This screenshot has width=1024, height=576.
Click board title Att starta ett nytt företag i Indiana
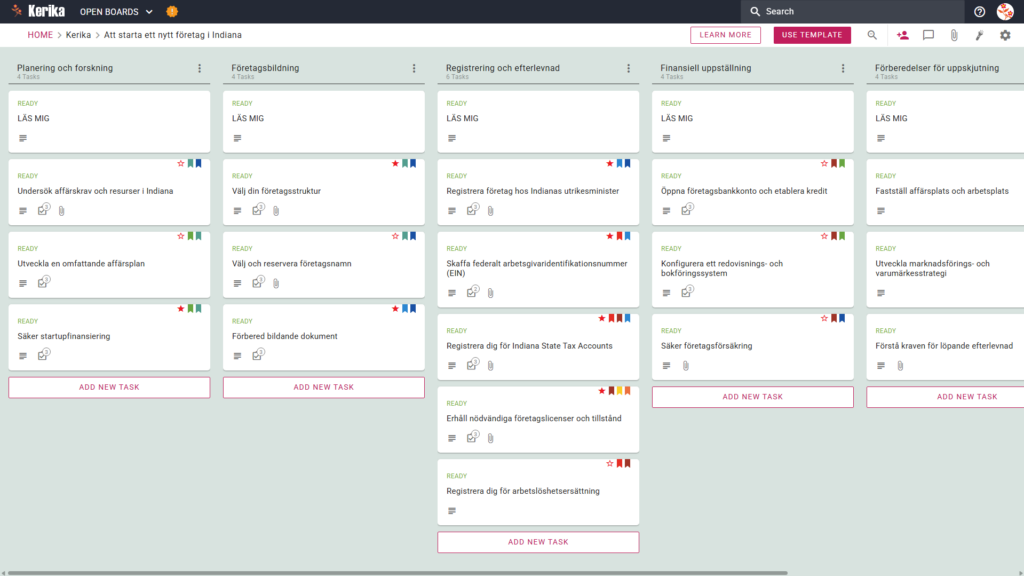coord(172,35)
